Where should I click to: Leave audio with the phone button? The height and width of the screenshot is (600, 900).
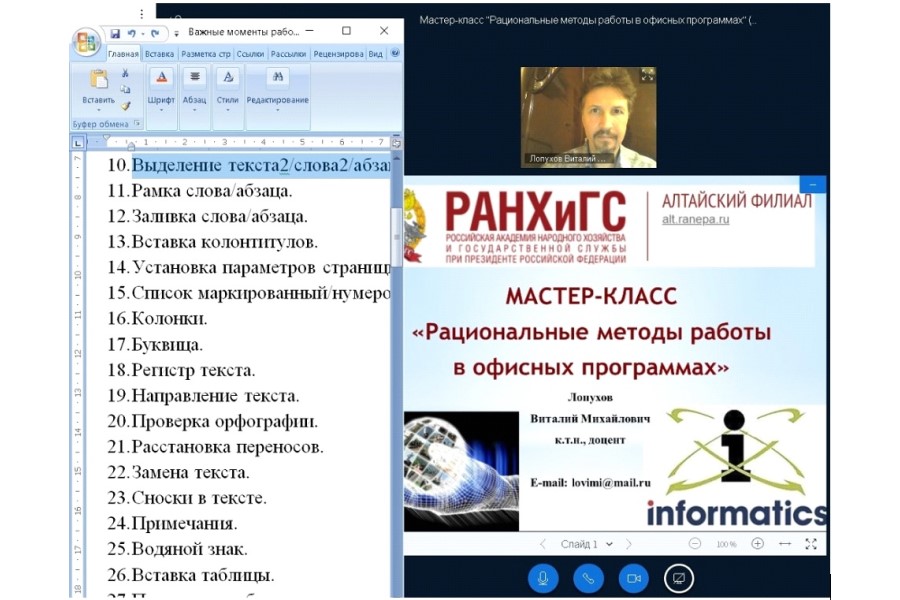588,578
